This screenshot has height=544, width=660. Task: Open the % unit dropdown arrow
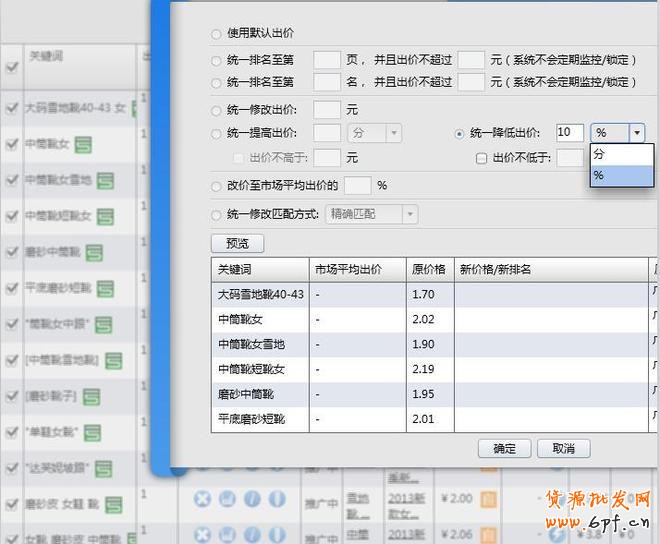click(637, 133)
